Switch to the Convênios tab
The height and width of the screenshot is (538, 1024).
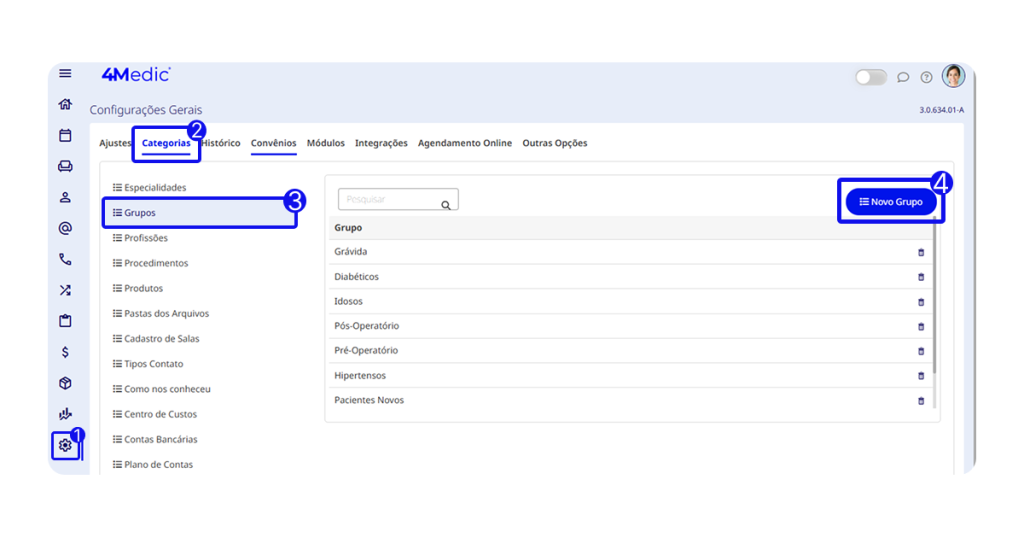click(273, 143)
